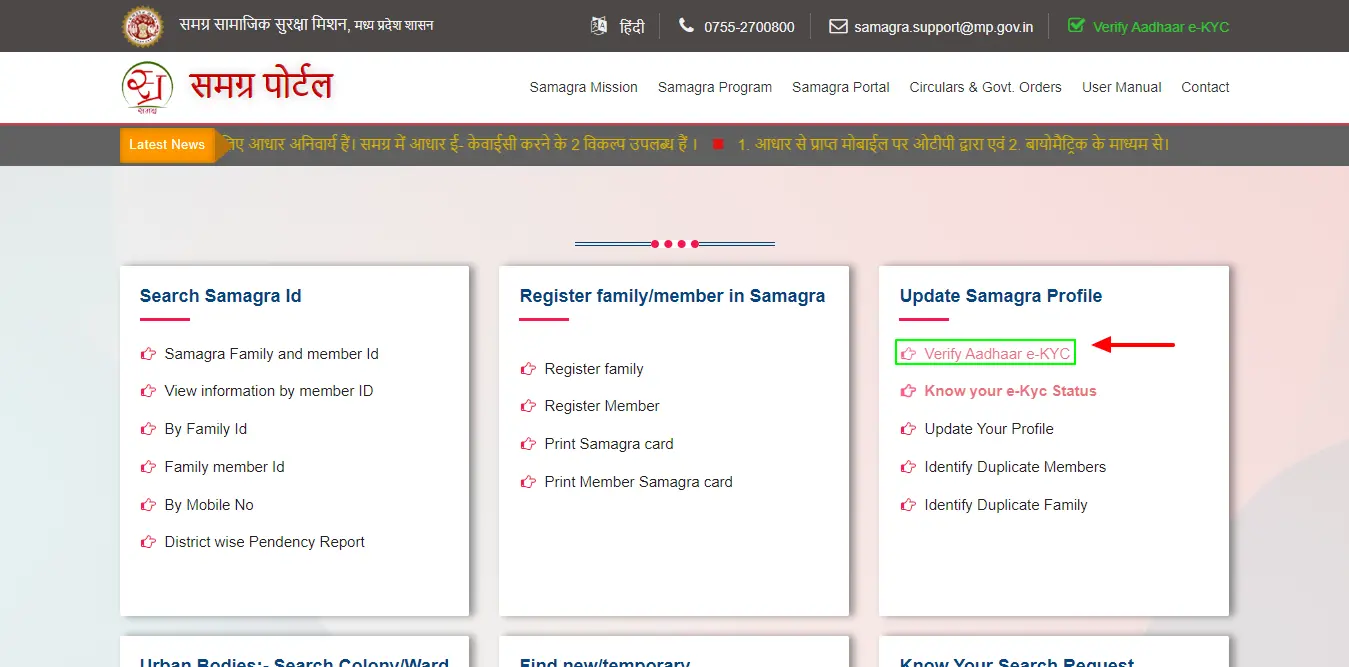The height and width of the screenshot is (667, 1349).
Task: Click samagra.support@mp.gov.in email link
Action: coord(943,27)
